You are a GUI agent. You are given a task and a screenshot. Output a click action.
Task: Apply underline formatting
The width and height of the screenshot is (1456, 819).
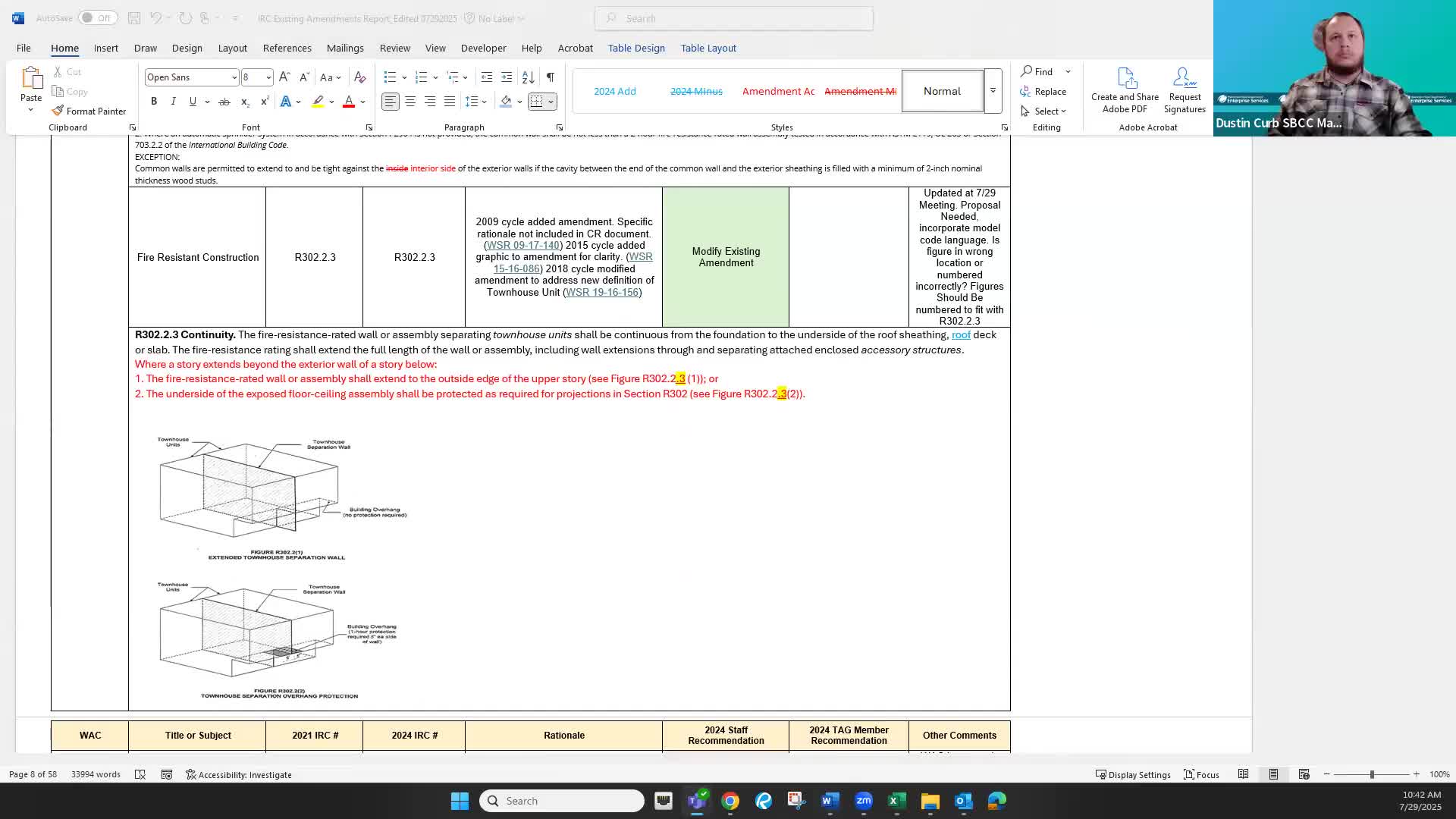(193, 102)
